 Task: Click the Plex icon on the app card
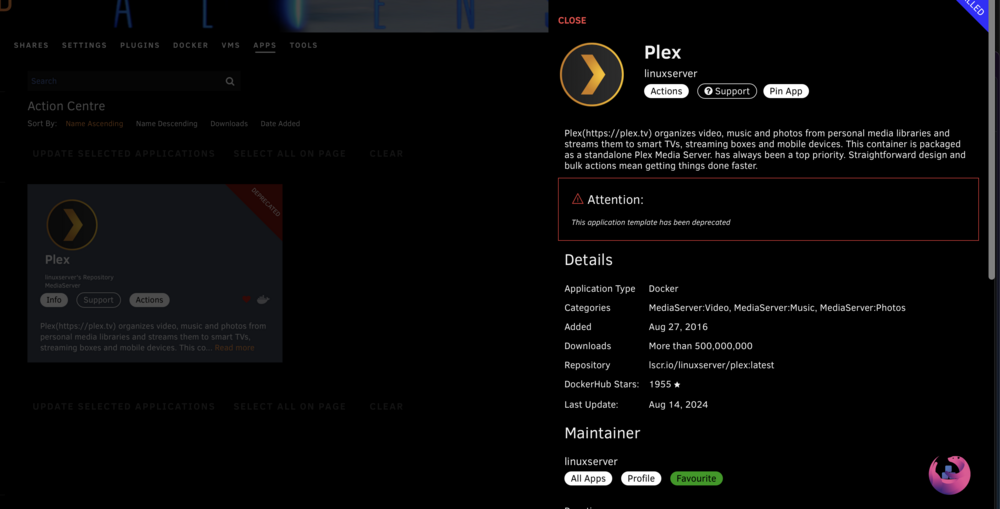click(72, 225)
